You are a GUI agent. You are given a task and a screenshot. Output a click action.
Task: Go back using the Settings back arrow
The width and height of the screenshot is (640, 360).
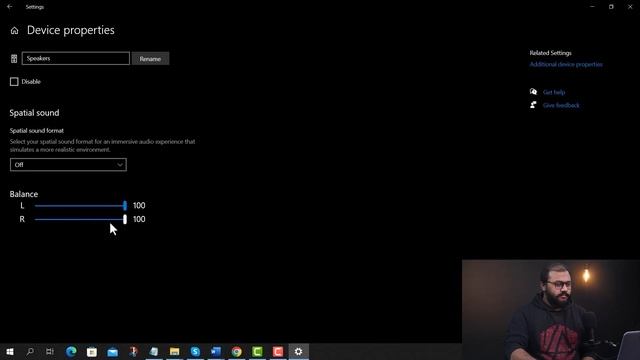(x=9, y=7)
